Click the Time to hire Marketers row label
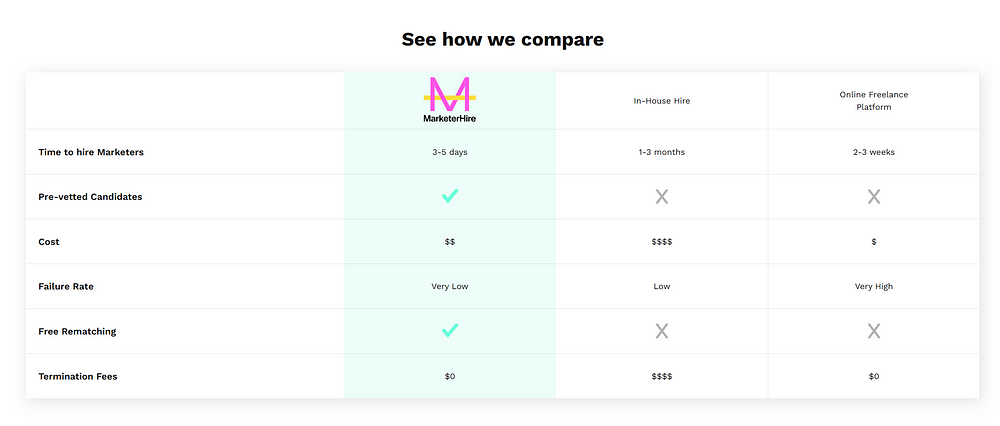The height and width of the screenshot is (426, 1000). click(x=91, y=152)
